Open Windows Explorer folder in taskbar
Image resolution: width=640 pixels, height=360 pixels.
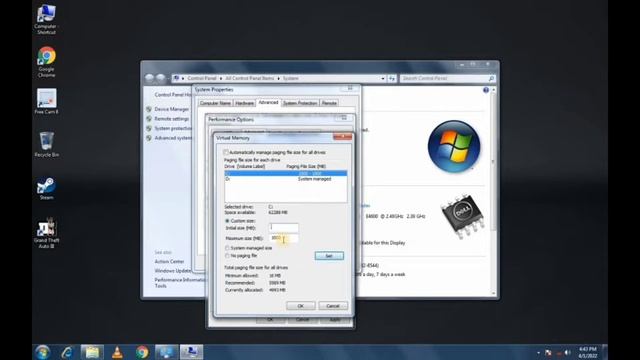point(92,352)
